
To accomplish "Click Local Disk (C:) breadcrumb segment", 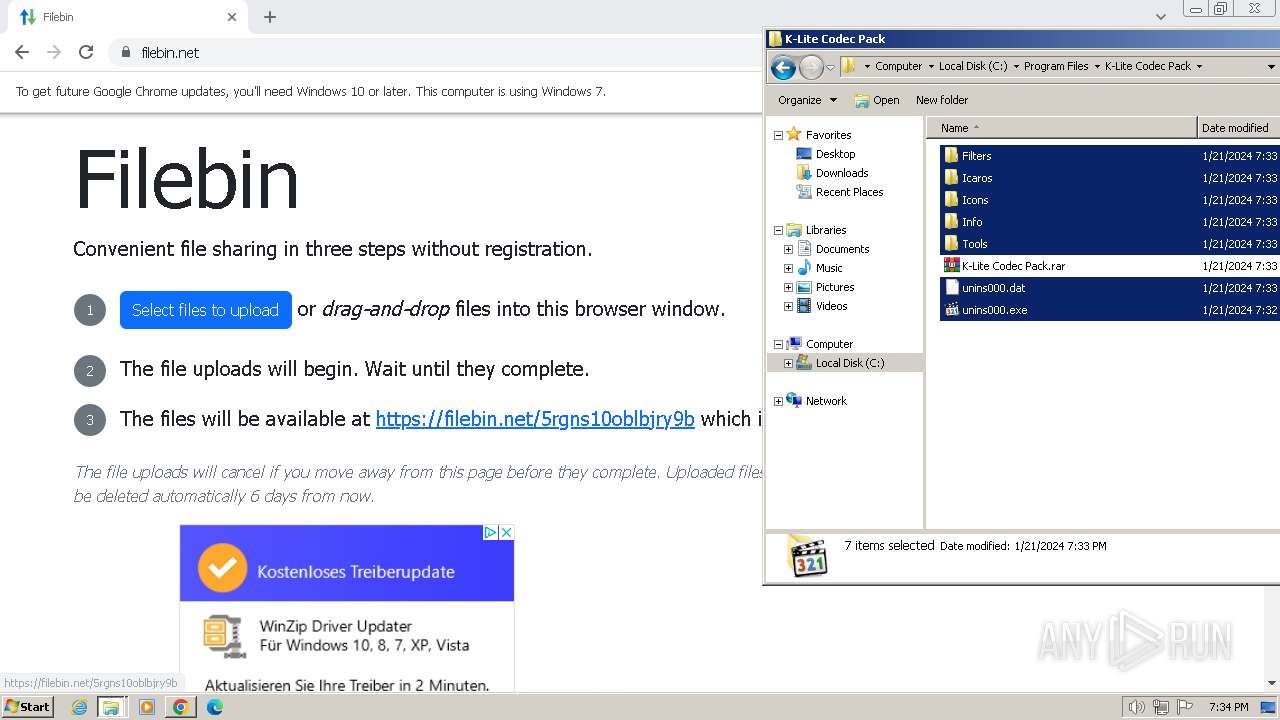I will [x=973, y=66].
